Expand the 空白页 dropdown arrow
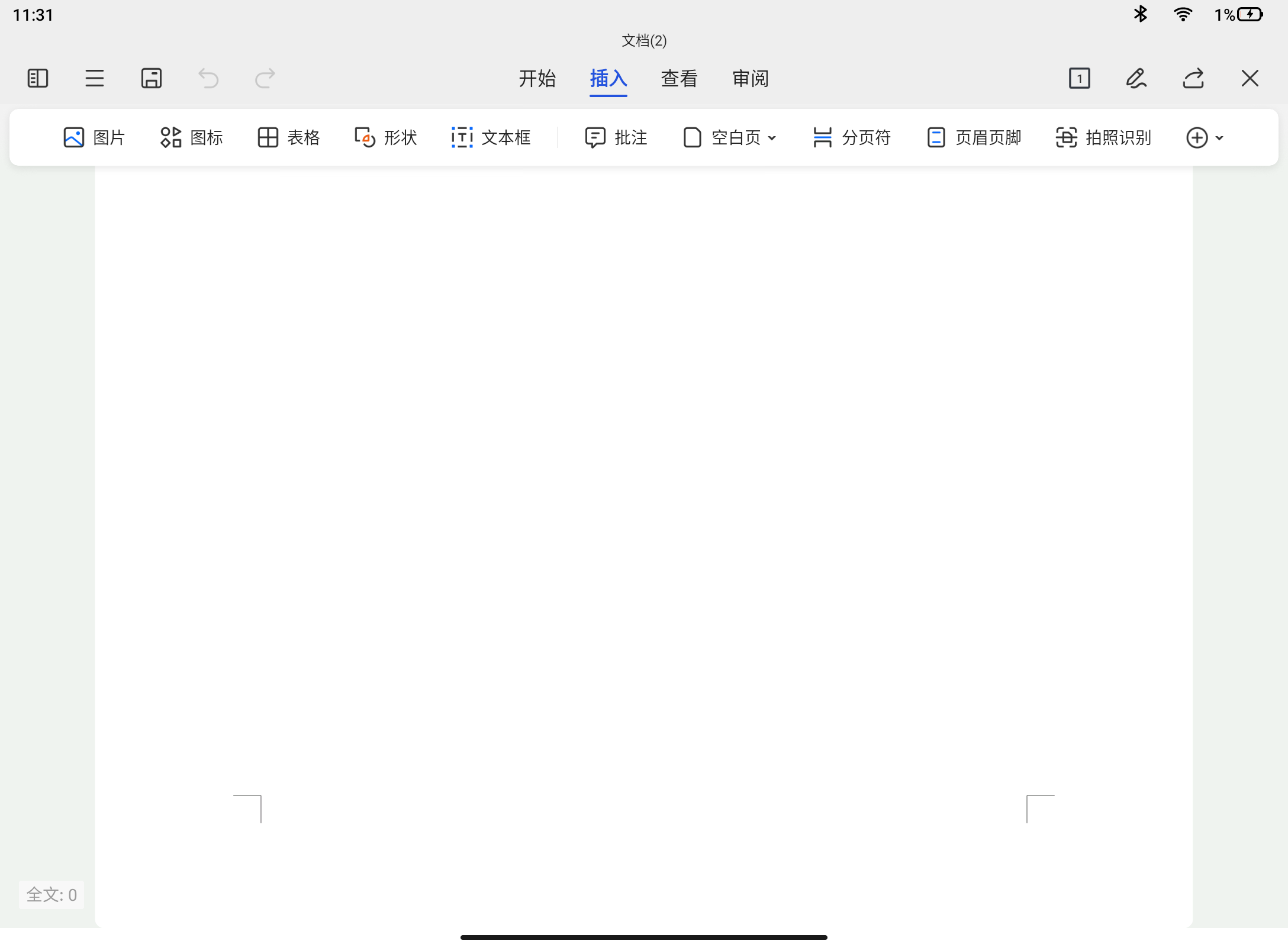 [x=772, y=138]
